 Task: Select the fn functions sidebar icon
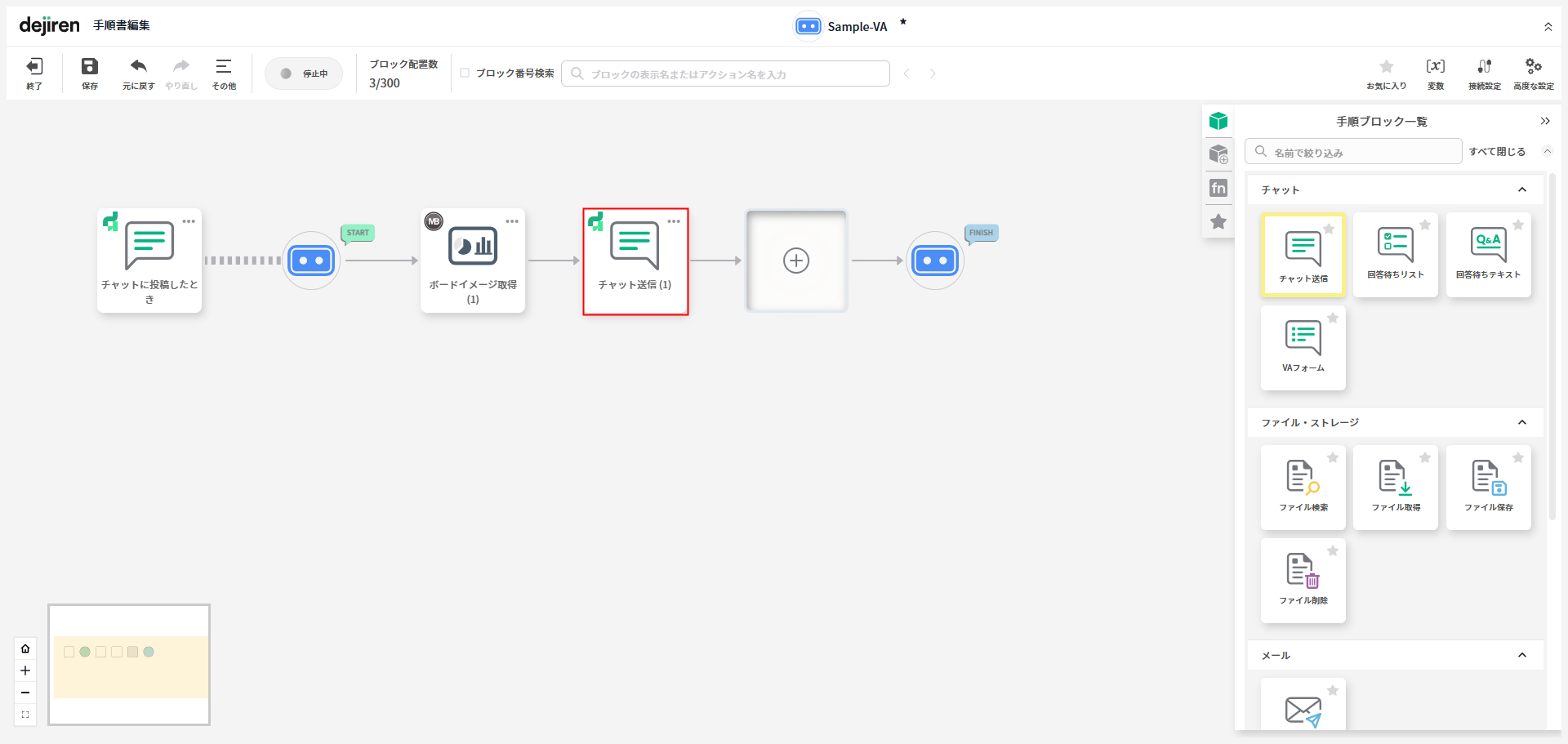point(1218,188)
